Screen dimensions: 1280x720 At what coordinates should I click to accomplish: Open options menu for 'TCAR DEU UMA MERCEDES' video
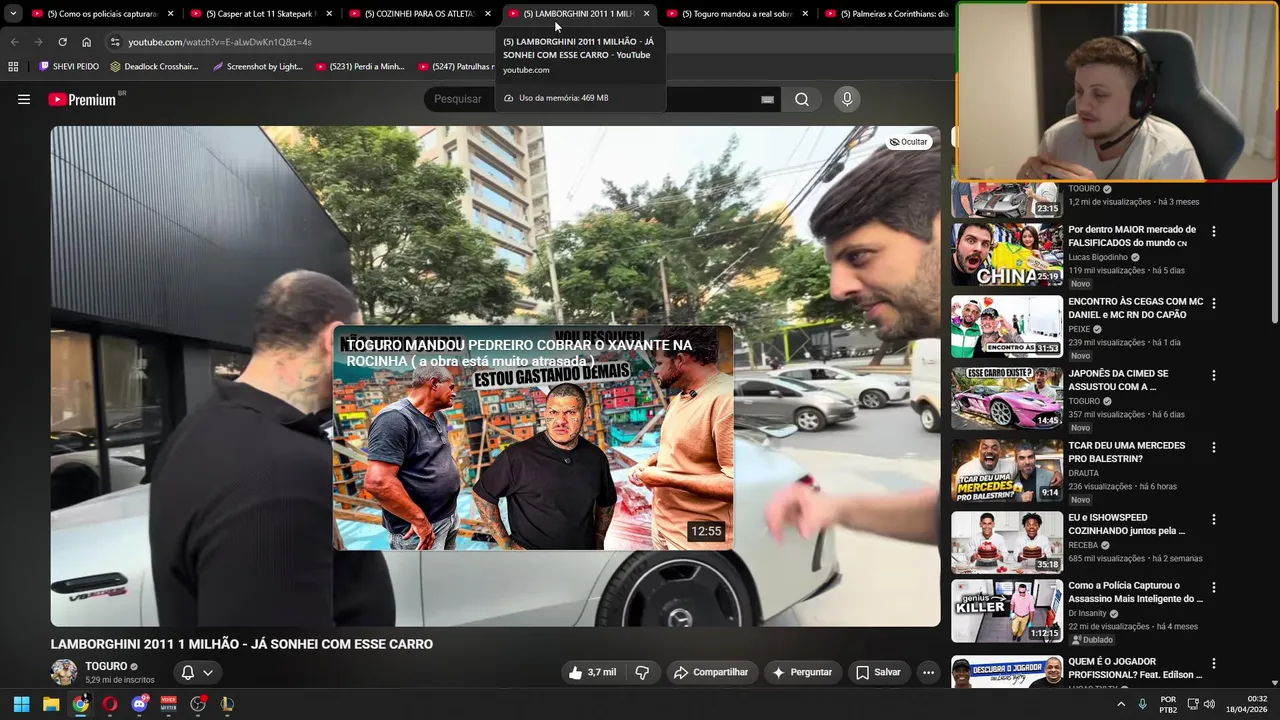pyautogui.click(x=1214, y=447)
